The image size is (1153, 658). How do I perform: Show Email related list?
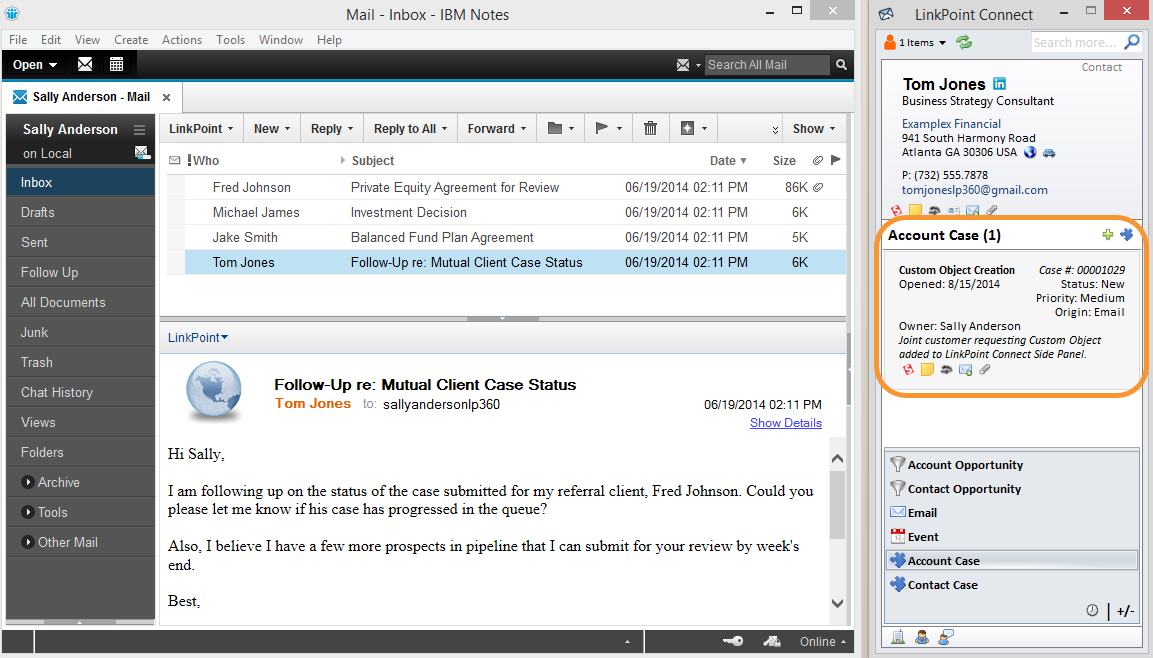(1012, 513)
